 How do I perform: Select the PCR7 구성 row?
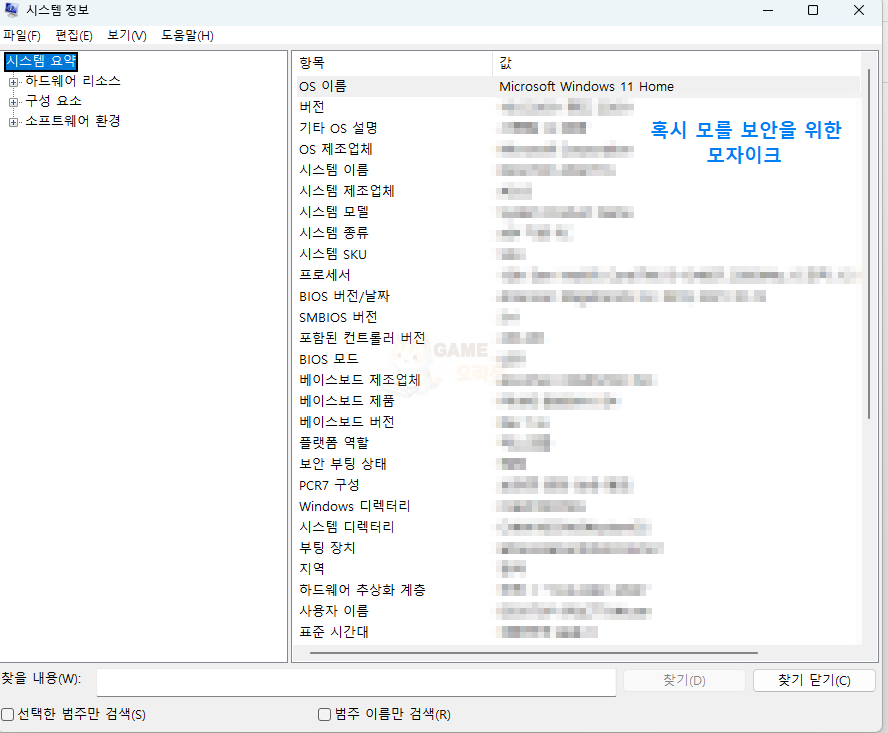coord(578,485)
